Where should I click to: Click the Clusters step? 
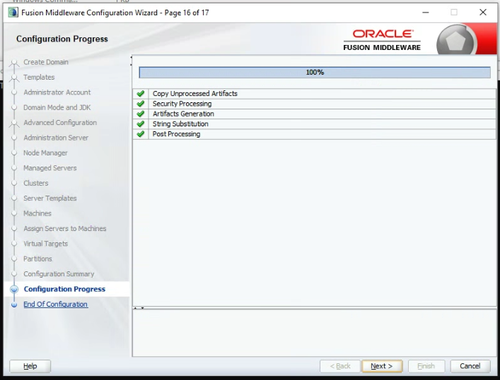click(x=36, y=183)
